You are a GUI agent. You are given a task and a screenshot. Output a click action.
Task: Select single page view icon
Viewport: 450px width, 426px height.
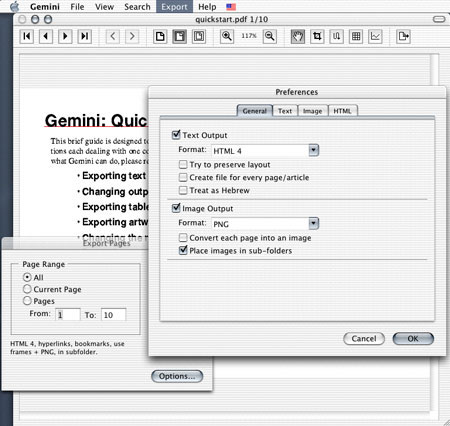pyautogui.click(x=160, y=36)
